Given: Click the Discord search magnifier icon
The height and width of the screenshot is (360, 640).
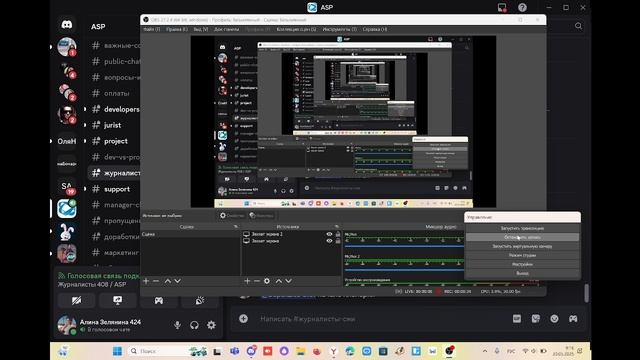Looking at the screenshot, I should pyautogui.click(x=578, y=26).
